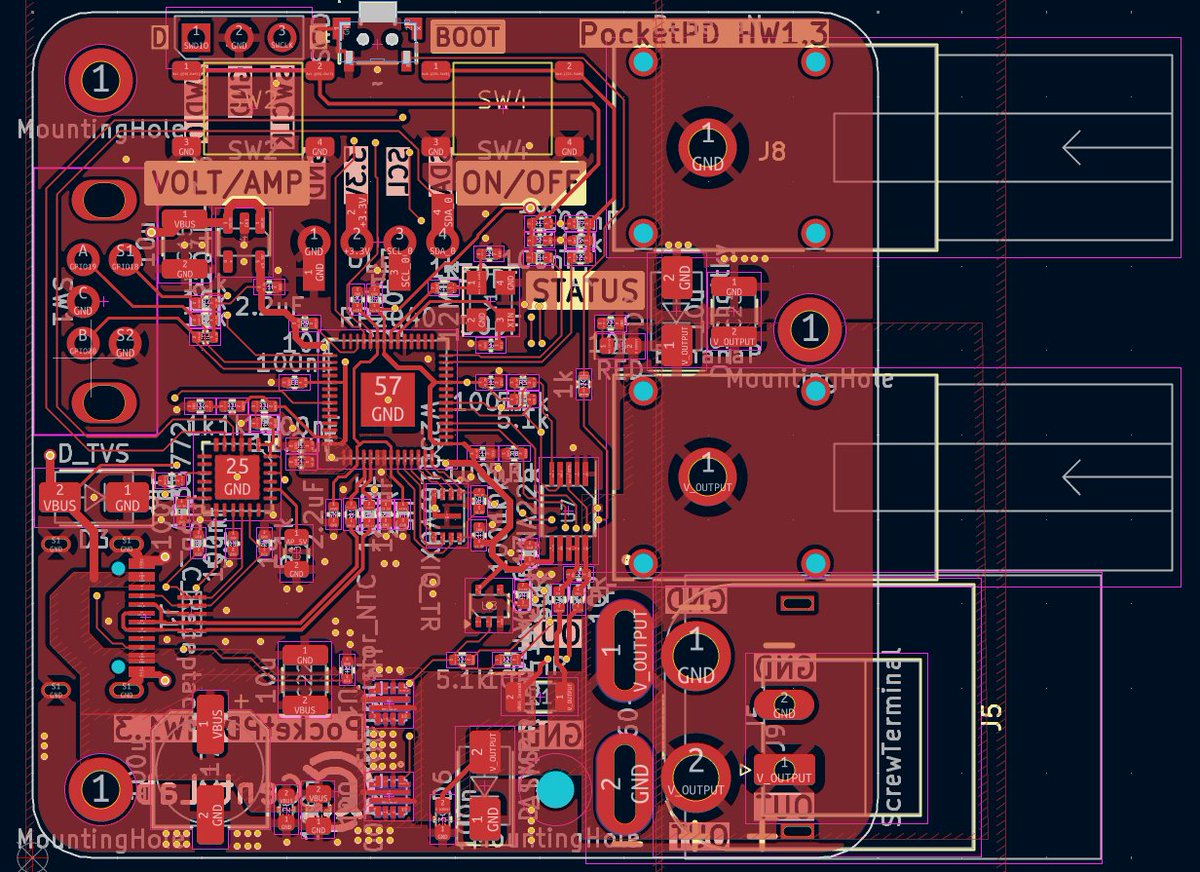This screenshot has width=1200, height=872.
Task: Click the large cyan drill hole at bottom
Action: (555, 790)
